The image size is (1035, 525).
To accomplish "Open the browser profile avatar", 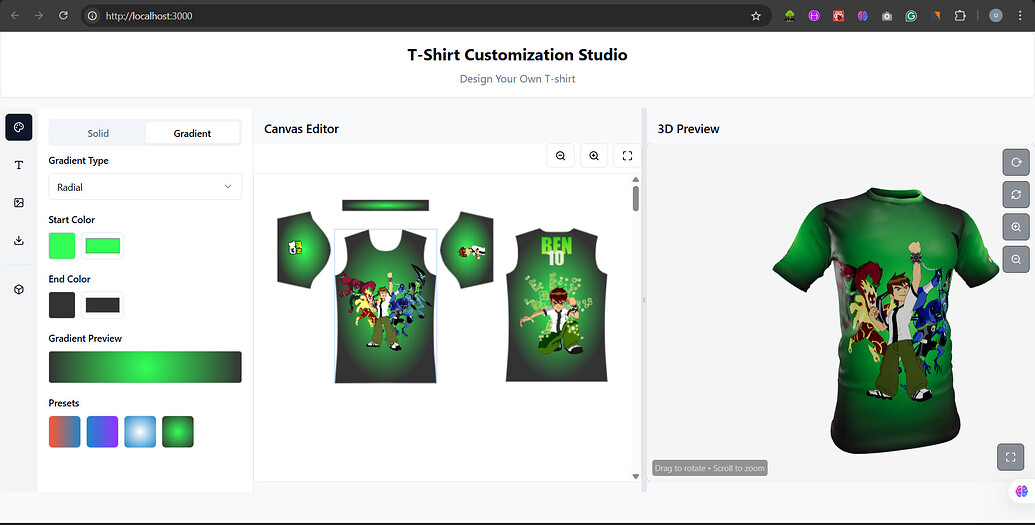I will tap(995, 16).
